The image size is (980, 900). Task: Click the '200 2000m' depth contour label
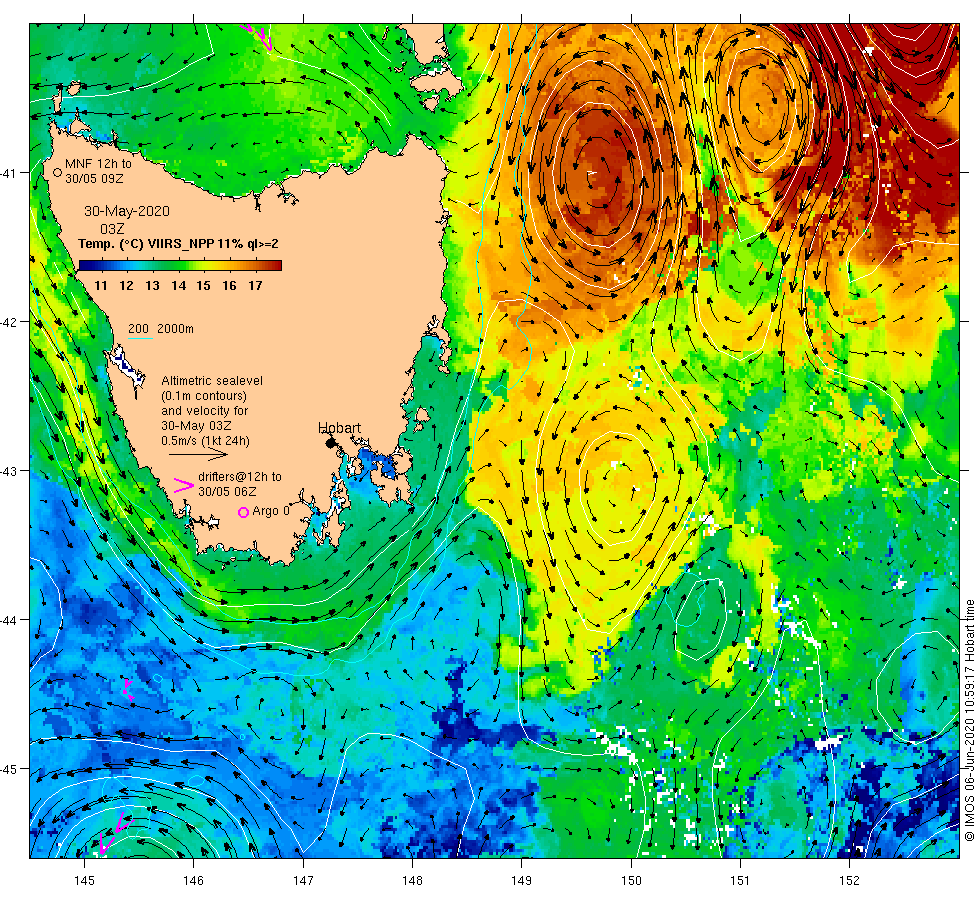(x=161, y=329)
